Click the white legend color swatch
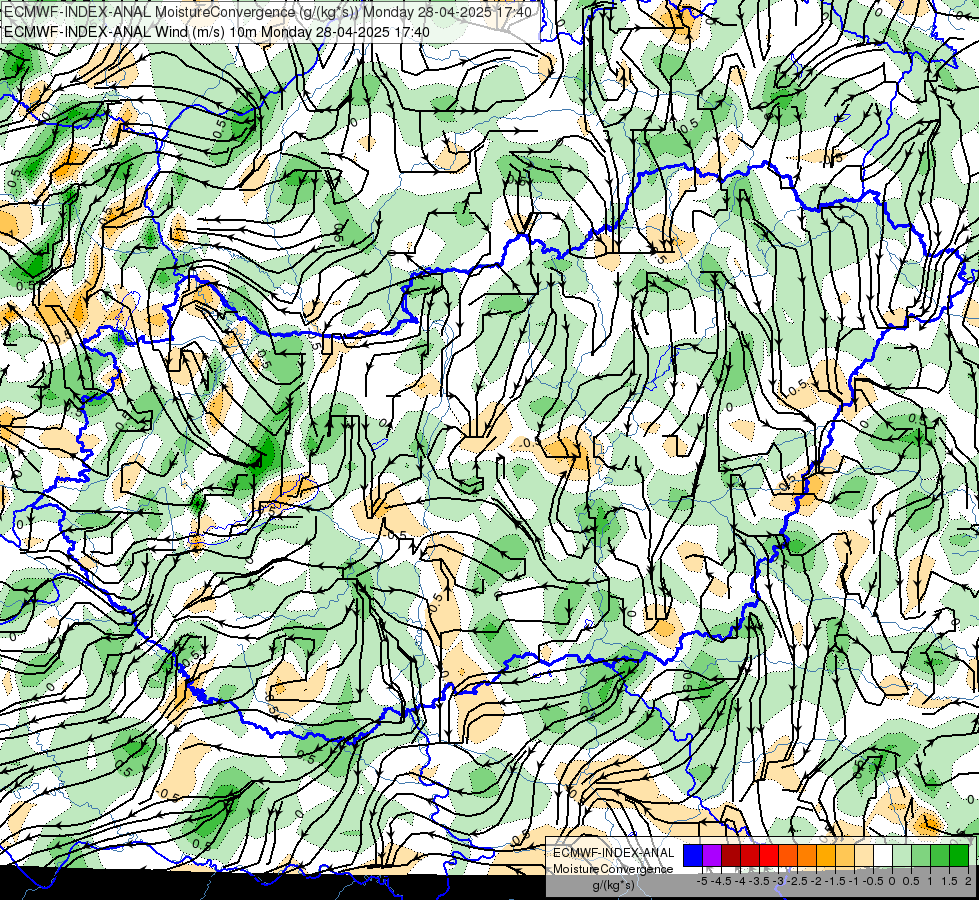This screenshot has height=900, width=979. tap(883, 856)
